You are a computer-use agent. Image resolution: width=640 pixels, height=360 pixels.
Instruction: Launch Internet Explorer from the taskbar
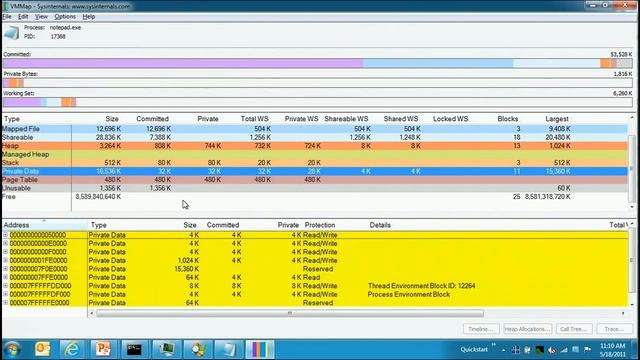[72, 349]
